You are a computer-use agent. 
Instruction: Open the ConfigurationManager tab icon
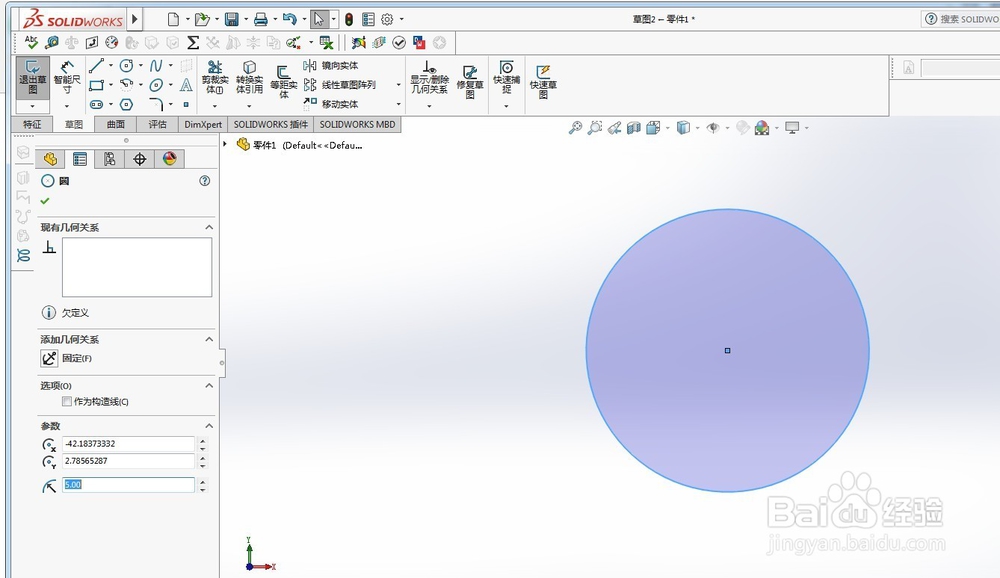(x=110, y=159)
